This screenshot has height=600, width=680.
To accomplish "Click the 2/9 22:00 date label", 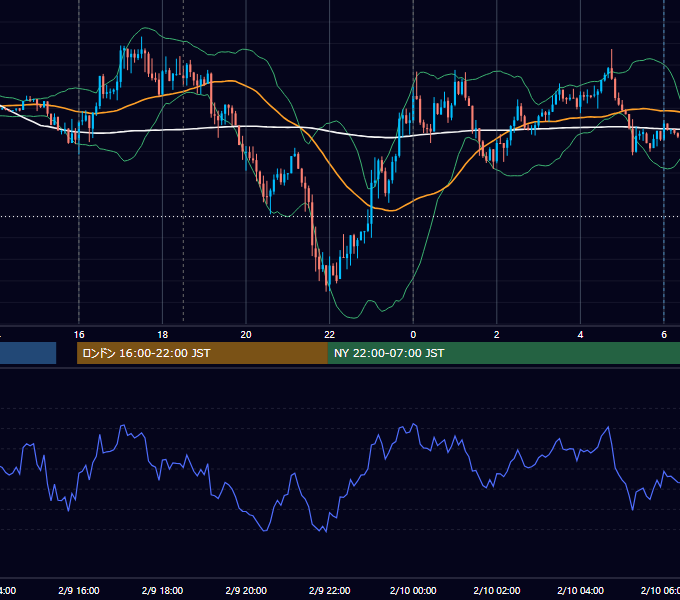I will click(330, 590).
